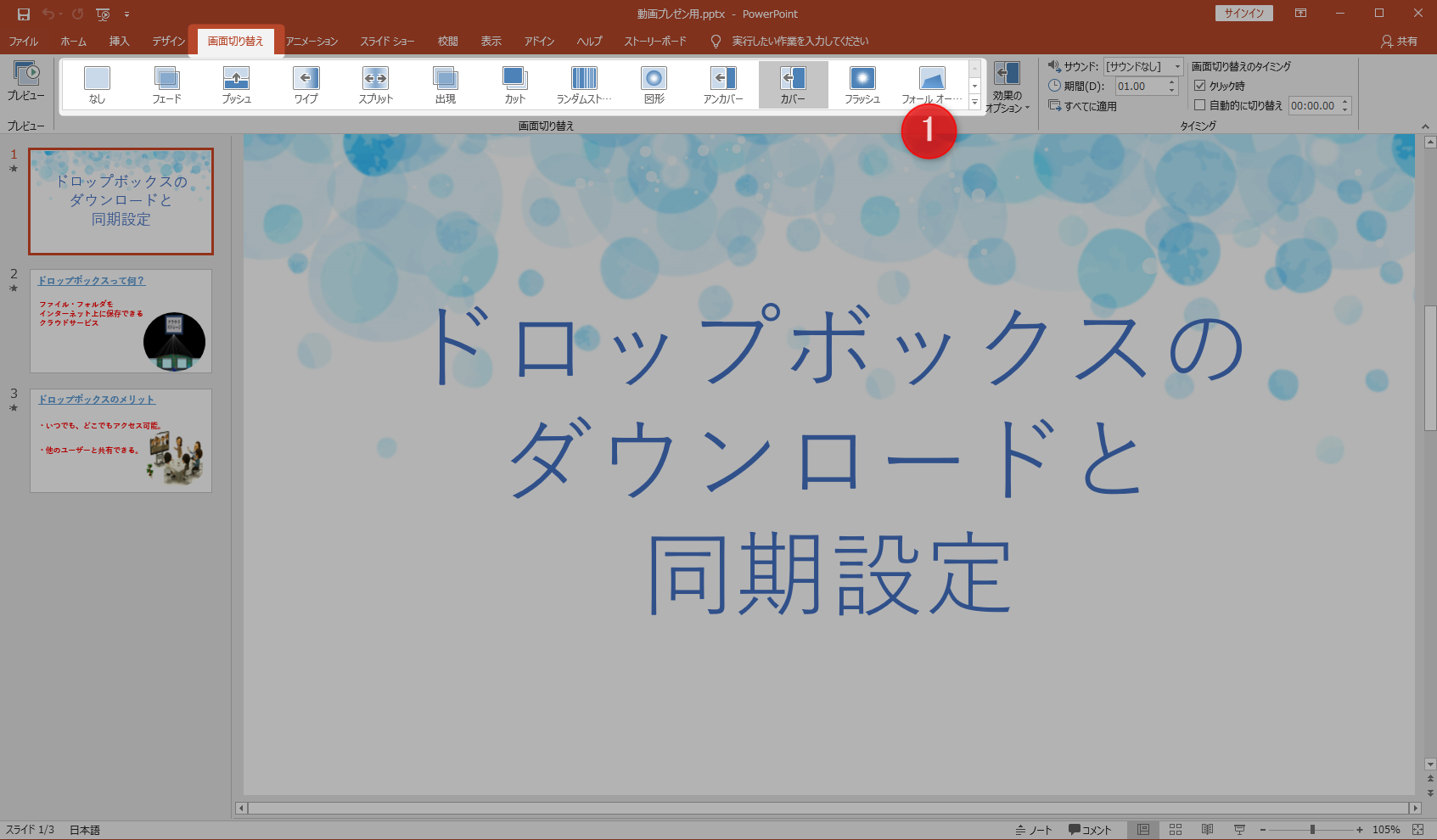Click the Undo arrow icon
Viewport: 1437px width, 840px height.
[48, 14]
